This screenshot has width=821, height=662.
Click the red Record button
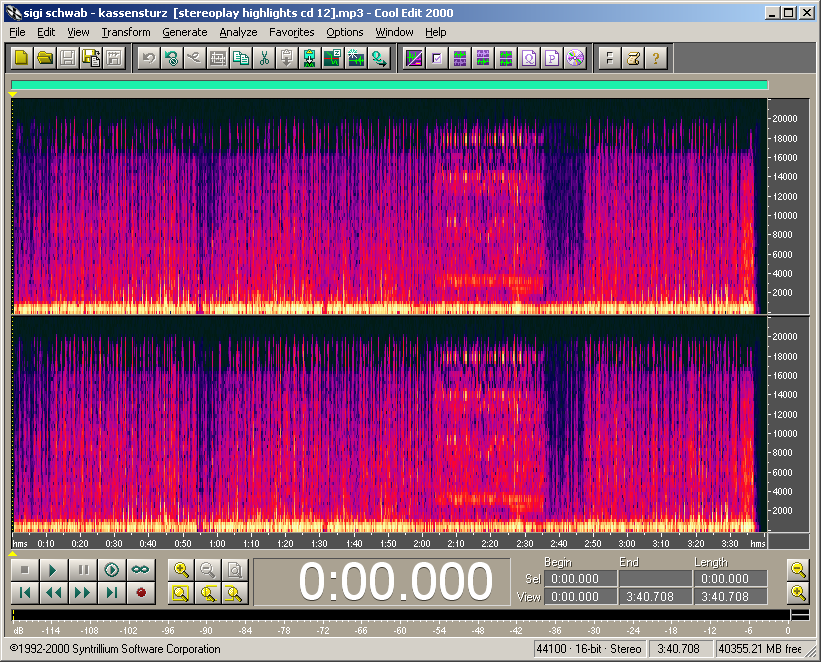[x=141, y=593]
